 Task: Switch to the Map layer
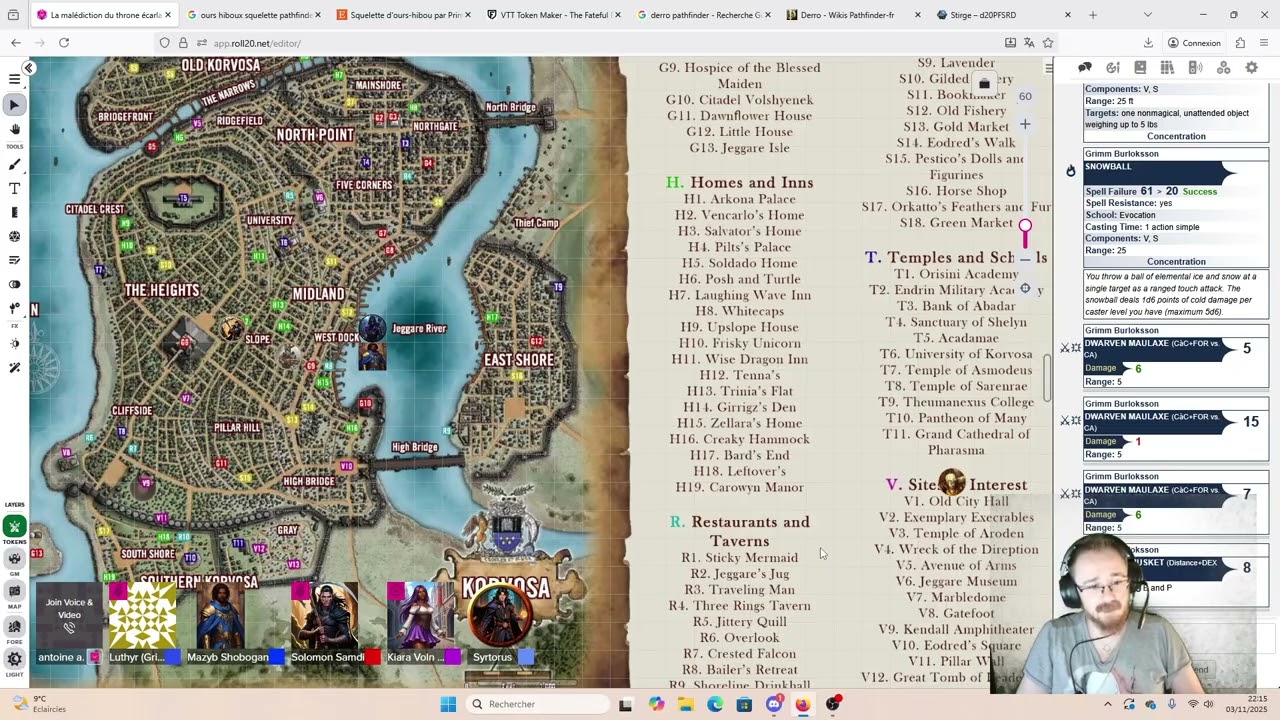tap(14, 593)
